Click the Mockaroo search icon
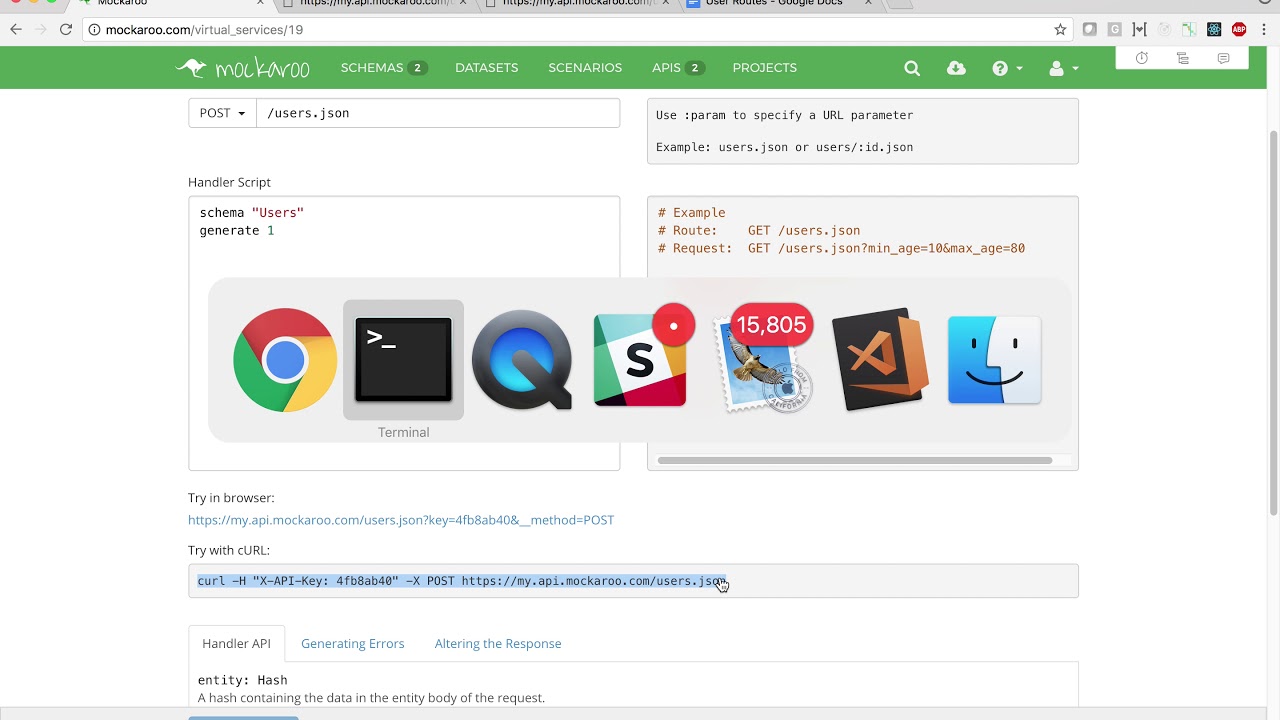 (x=912, y=68)
